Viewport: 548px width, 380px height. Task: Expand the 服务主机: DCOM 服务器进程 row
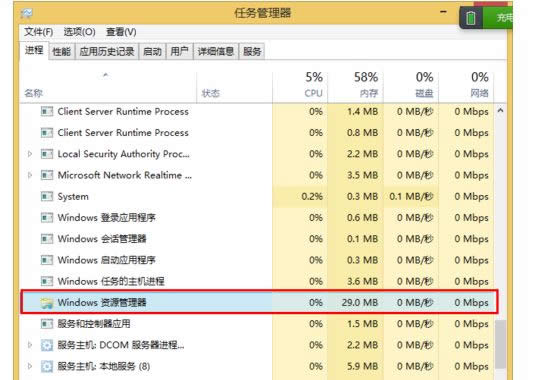coord(30,345)
